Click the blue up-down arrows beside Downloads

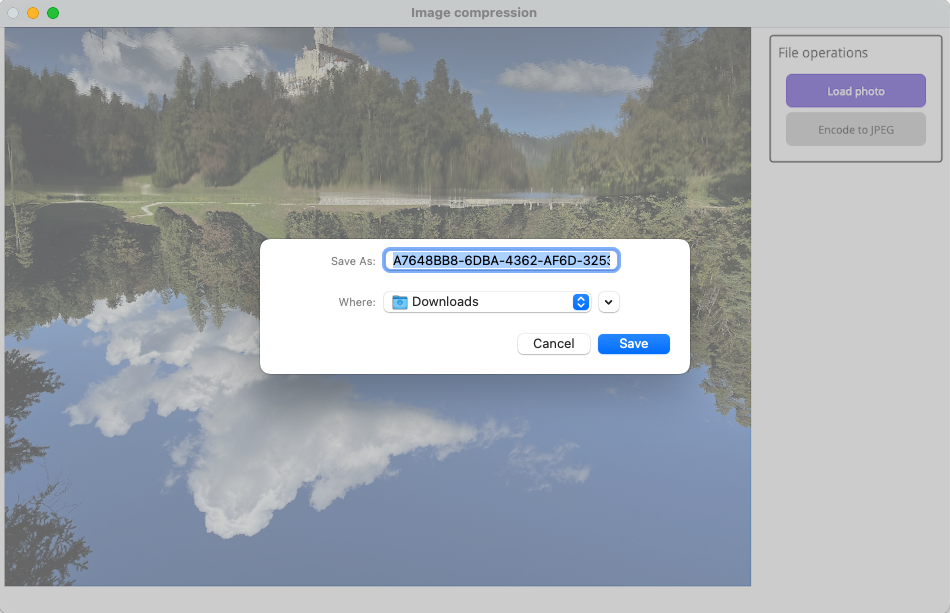[580, 302]
